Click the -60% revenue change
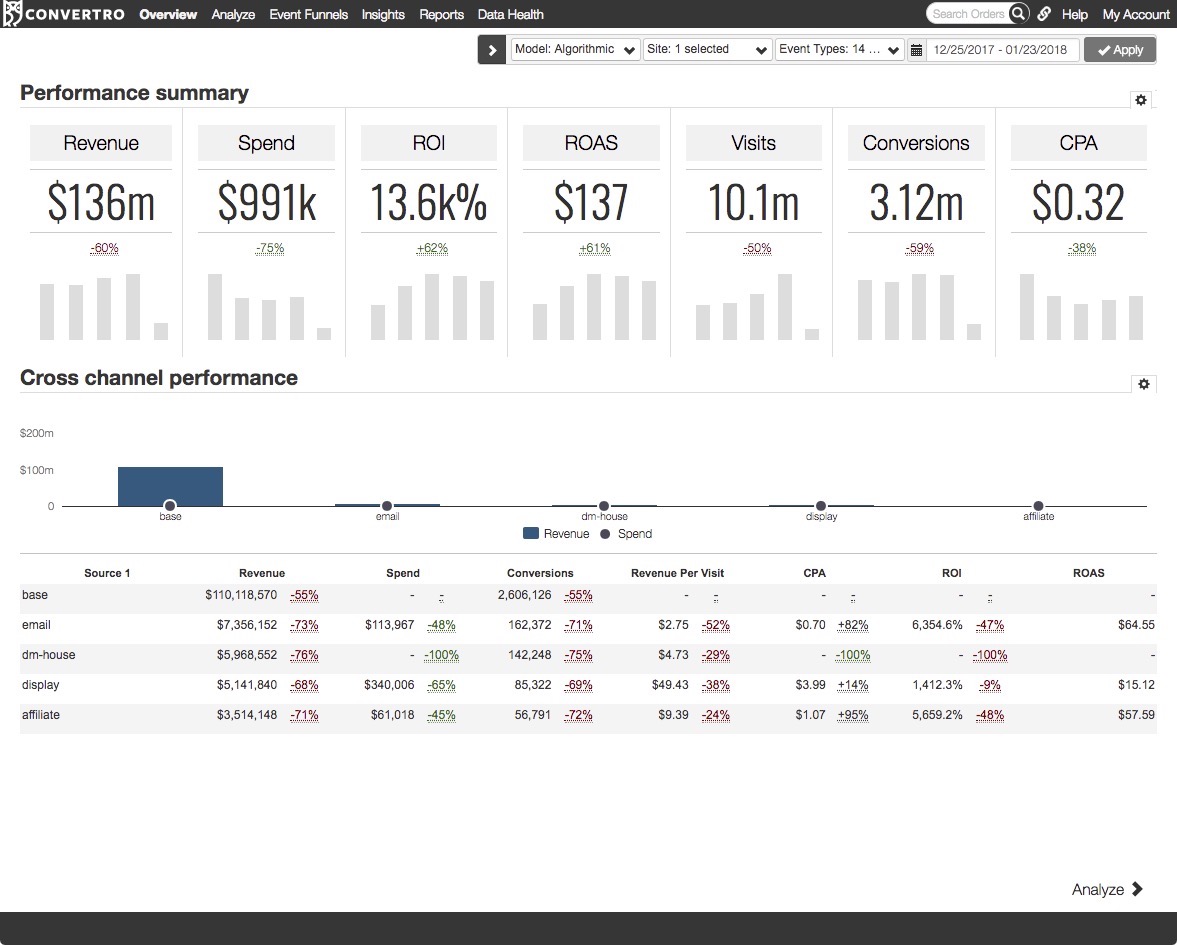This screenshot has height=945, width=1177. pos(104,248)
